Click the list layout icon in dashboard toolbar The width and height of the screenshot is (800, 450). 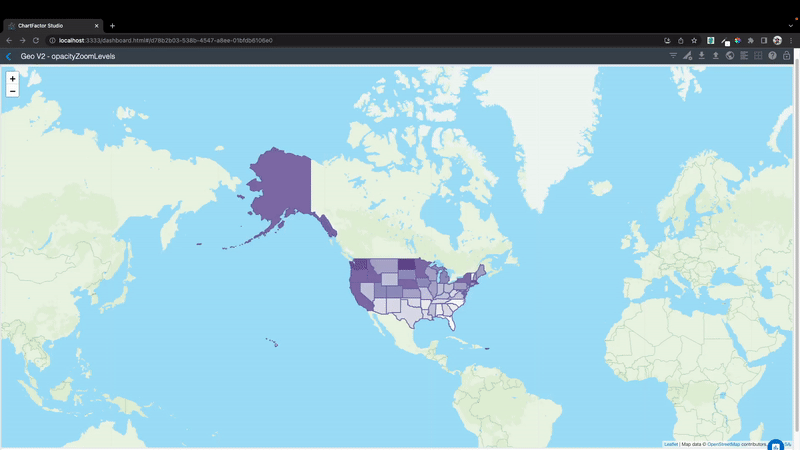[x=744, y=56]
